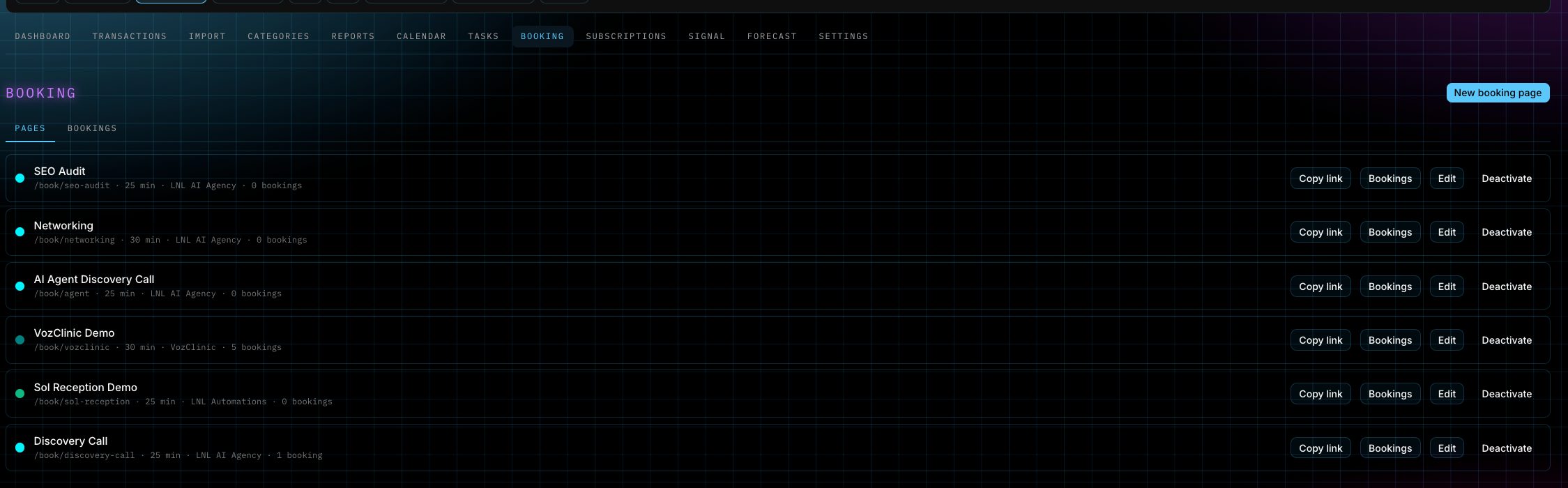Deactivate the Networking page
This screenshot has height=488, width=1568.
[1507, 232]
